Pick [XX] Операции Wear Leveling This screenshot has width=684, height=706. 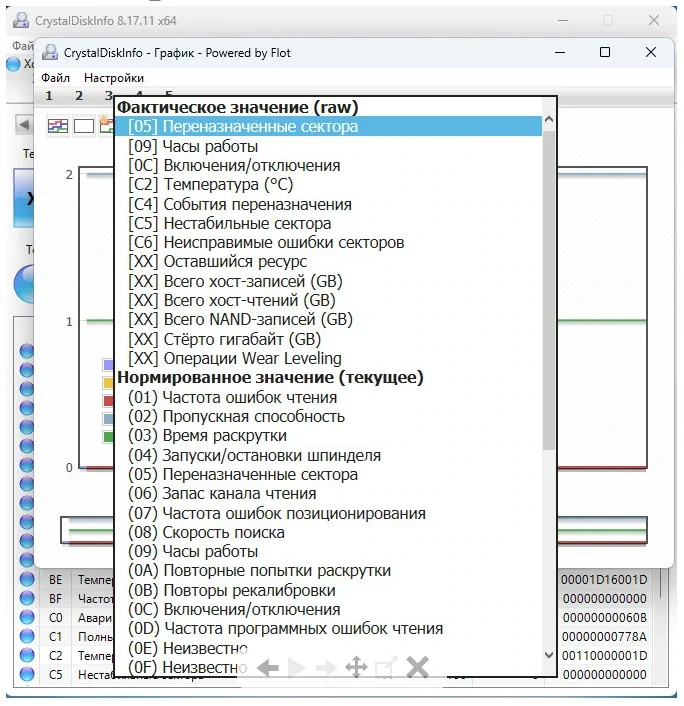coord(328,358)
